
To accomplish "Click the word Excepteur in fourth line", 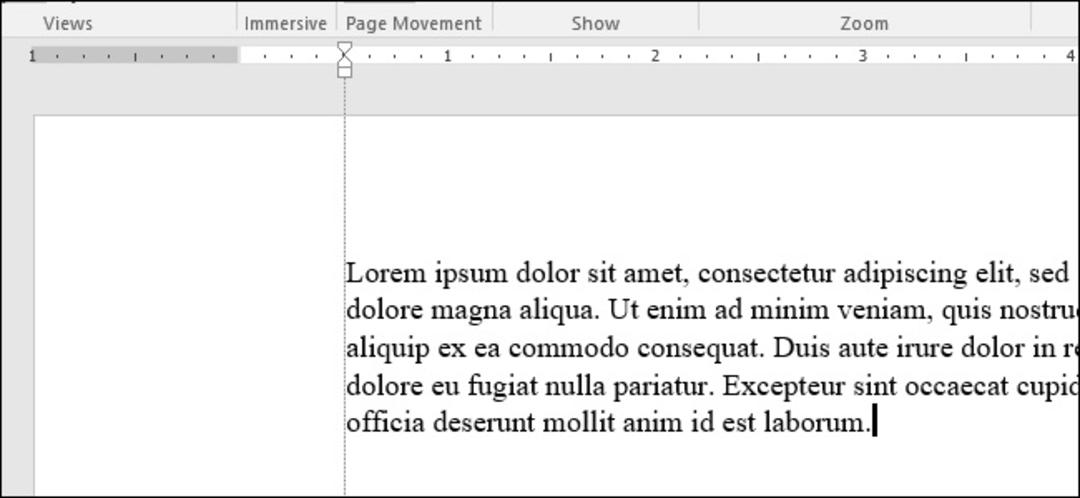I will point(784,386).
